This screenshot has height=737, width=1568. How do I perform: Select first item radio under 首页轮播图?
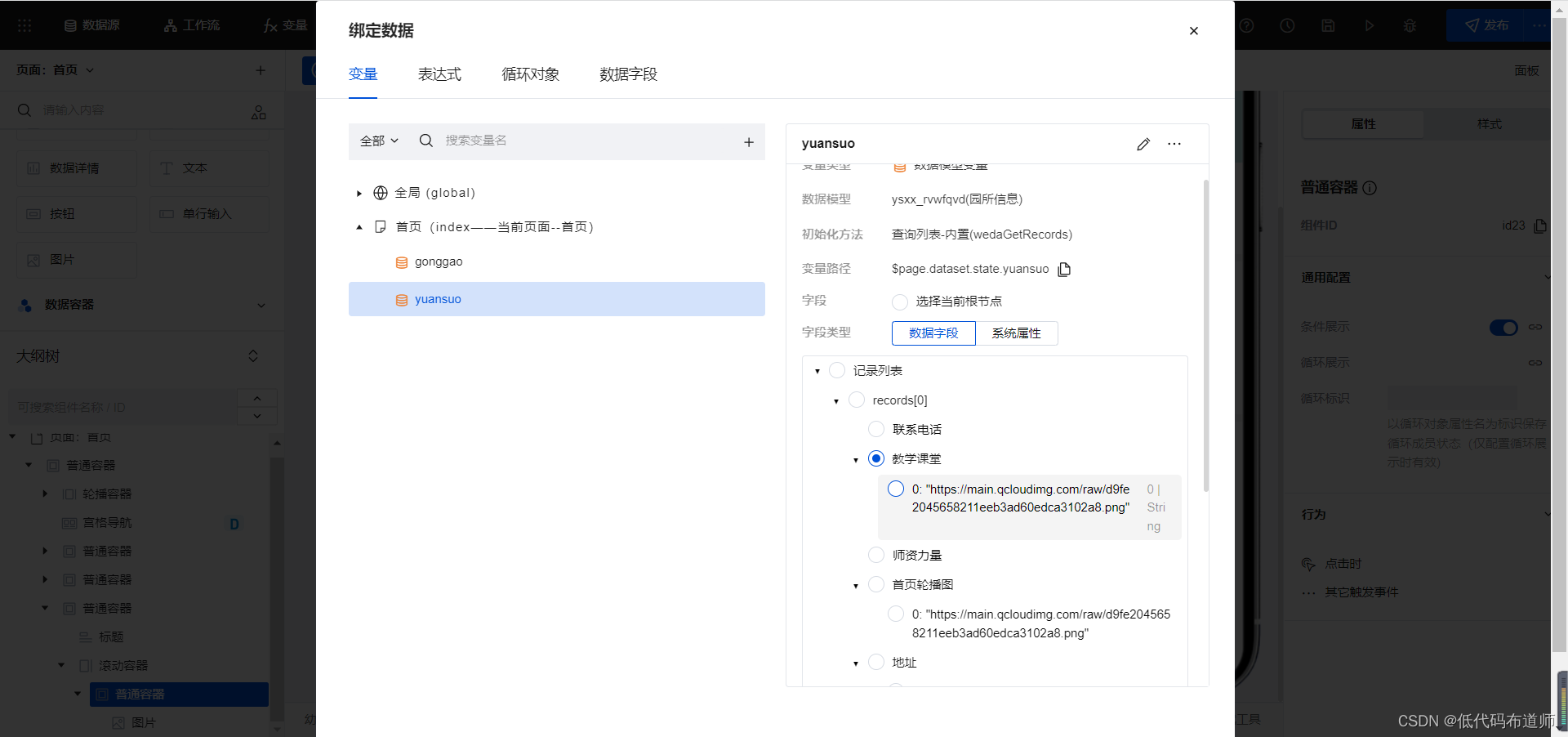[895, 614]
